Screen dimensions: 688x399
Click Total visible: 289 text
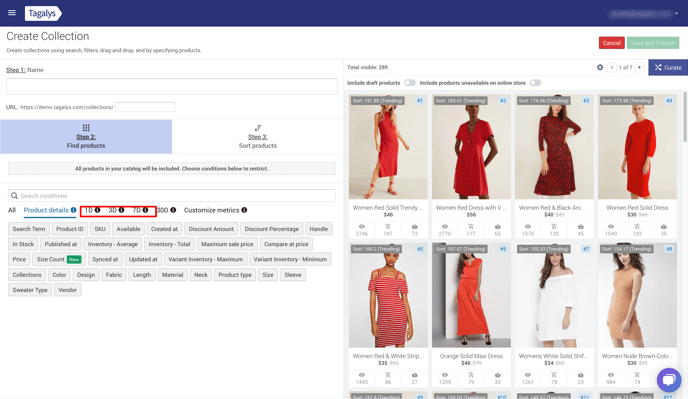tap(367, 67)
